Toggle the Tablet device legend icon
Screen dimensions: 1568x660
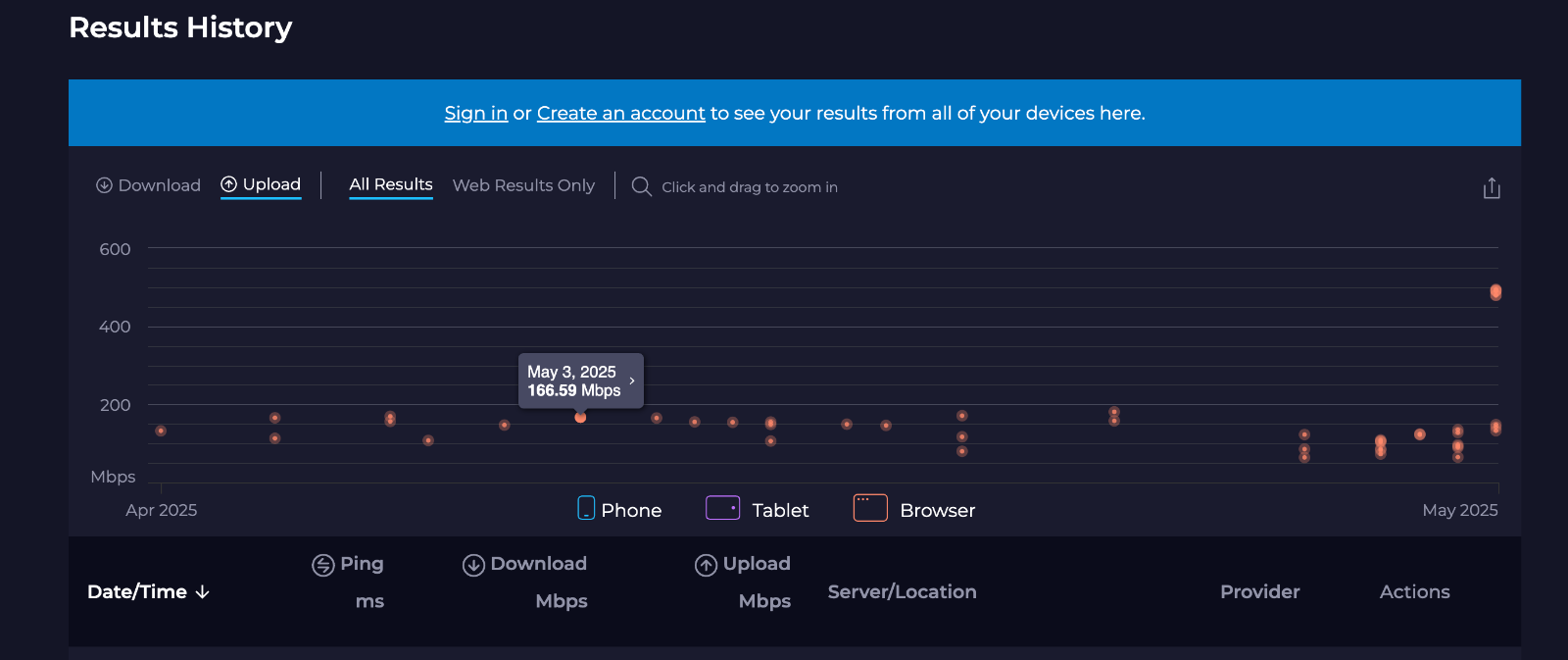coord(723,508)
